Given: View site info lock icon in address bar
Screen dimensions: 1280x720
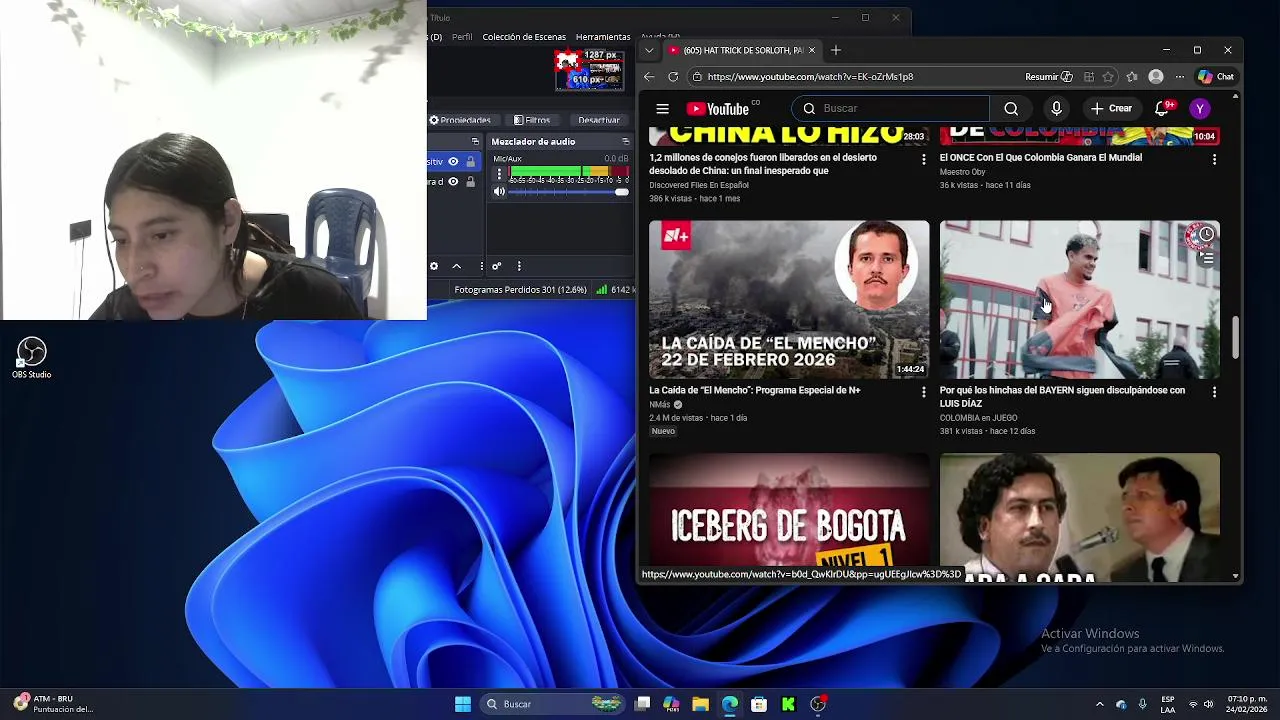Looking at the screenshot, I should click(696, 76).
